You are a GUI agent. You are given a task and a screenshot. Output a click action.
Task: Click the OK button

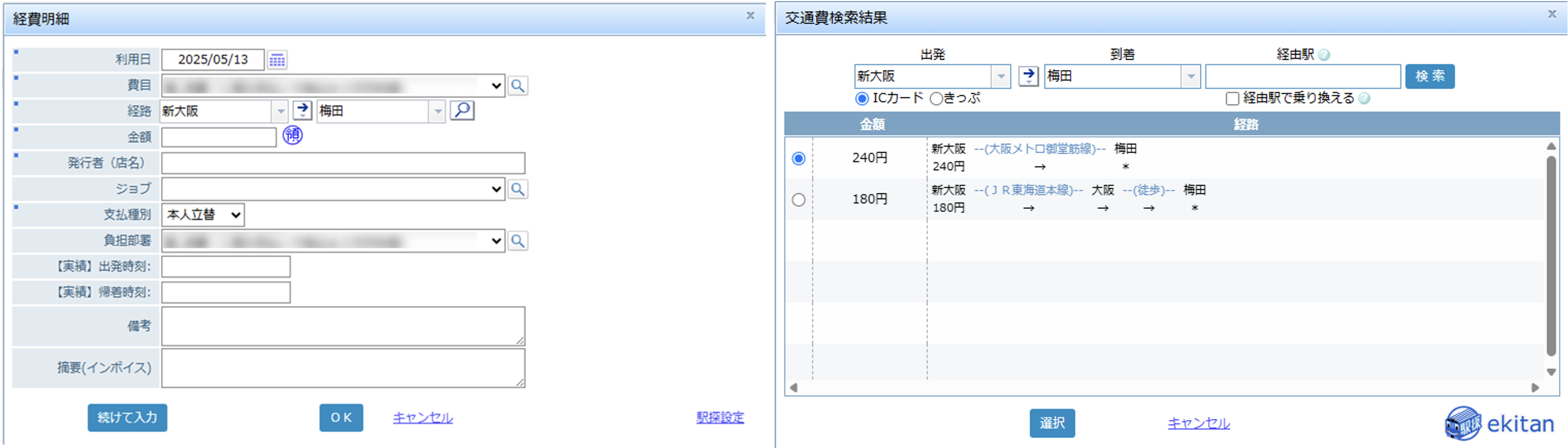[341, 417]
